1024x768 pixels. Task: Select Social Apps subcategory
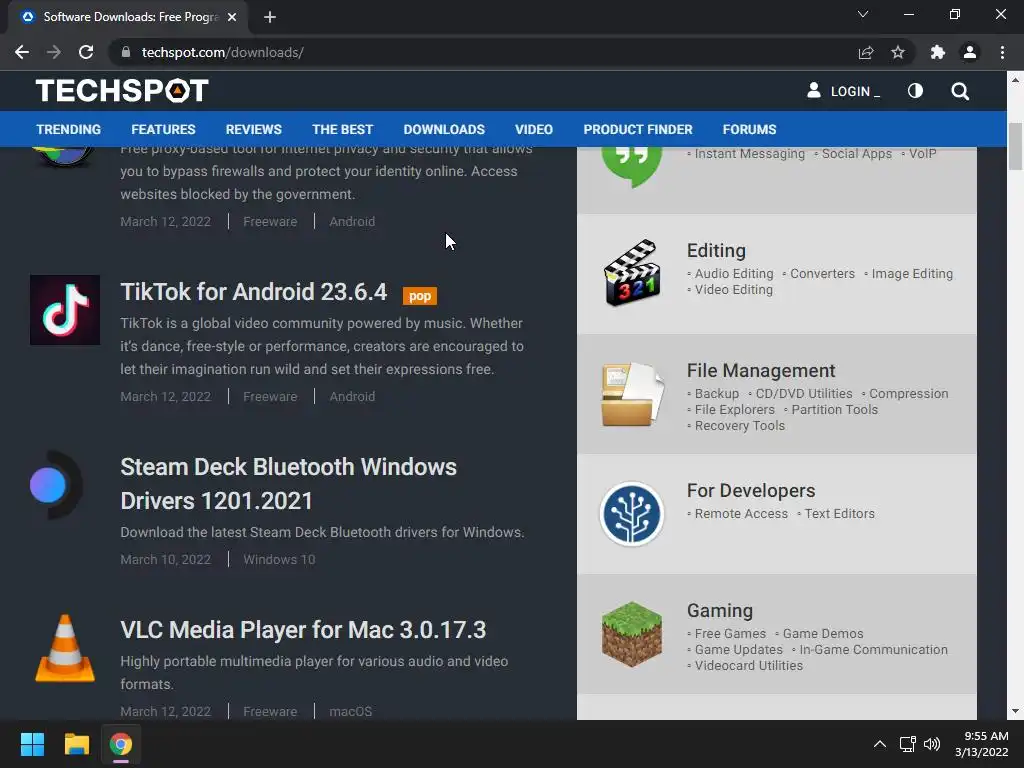[x=856, y=153]
